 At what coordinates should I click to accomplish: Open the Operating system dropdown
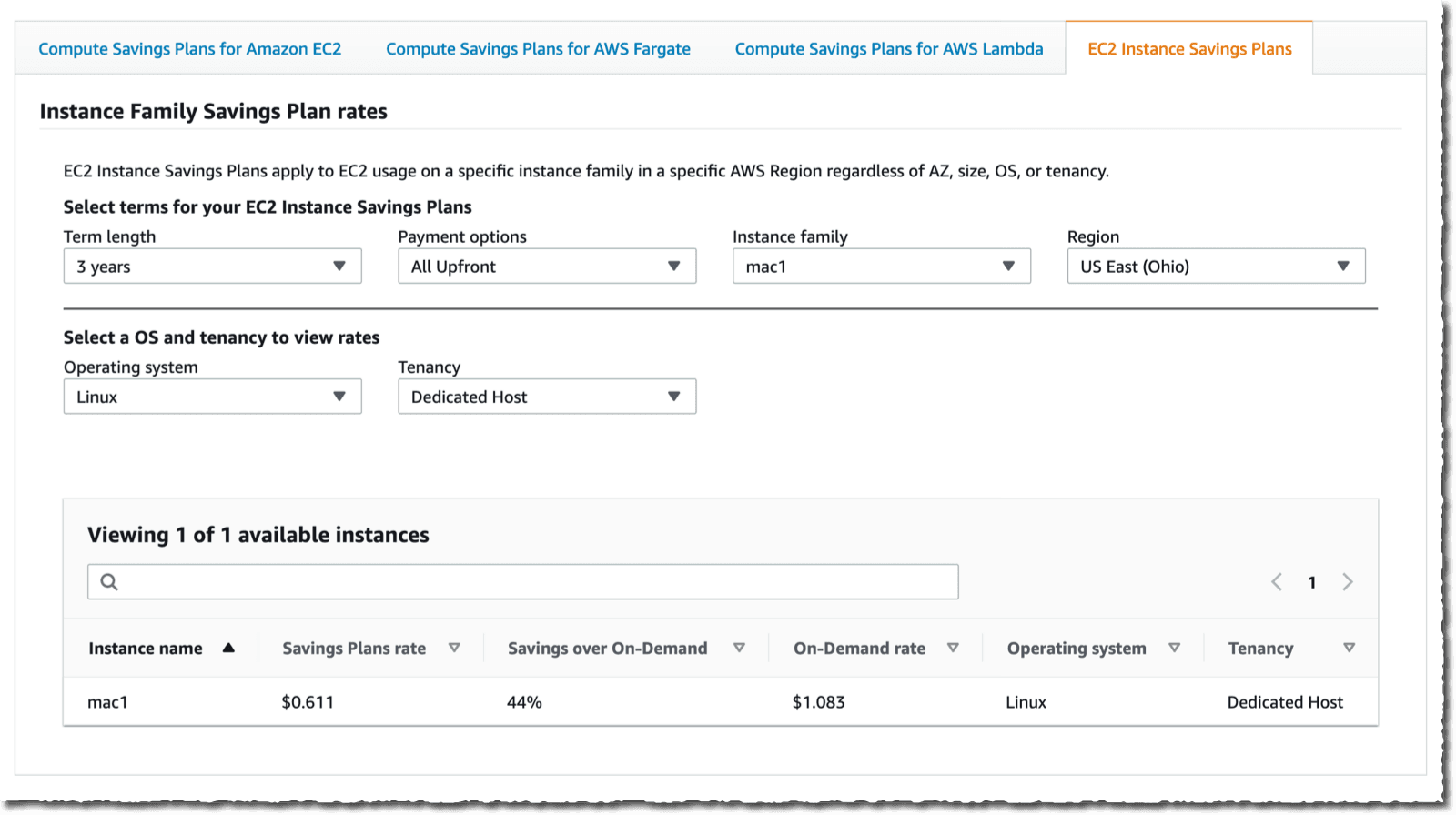coord(213,397)
